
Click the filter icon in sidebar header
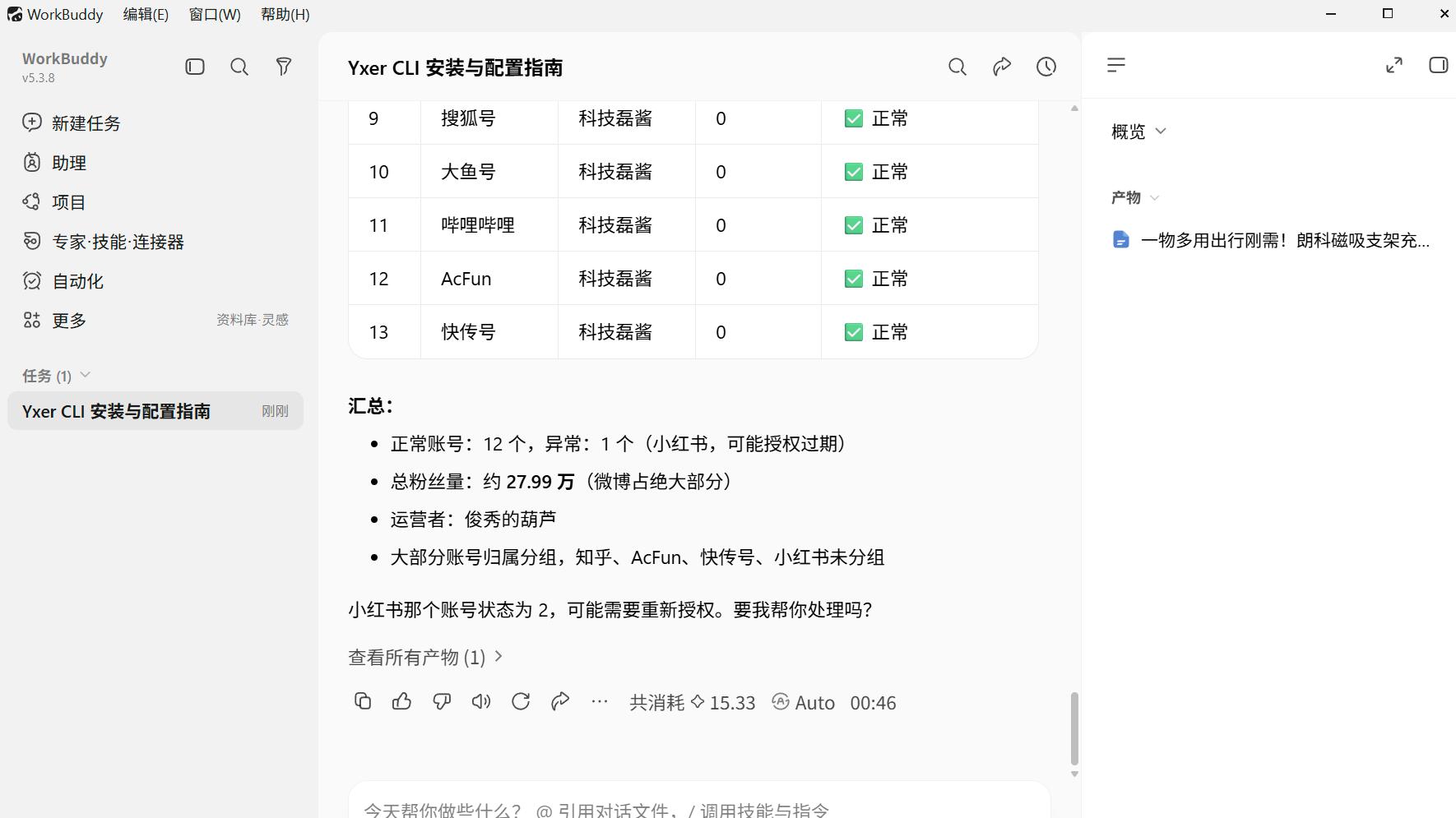coord(284,67)
